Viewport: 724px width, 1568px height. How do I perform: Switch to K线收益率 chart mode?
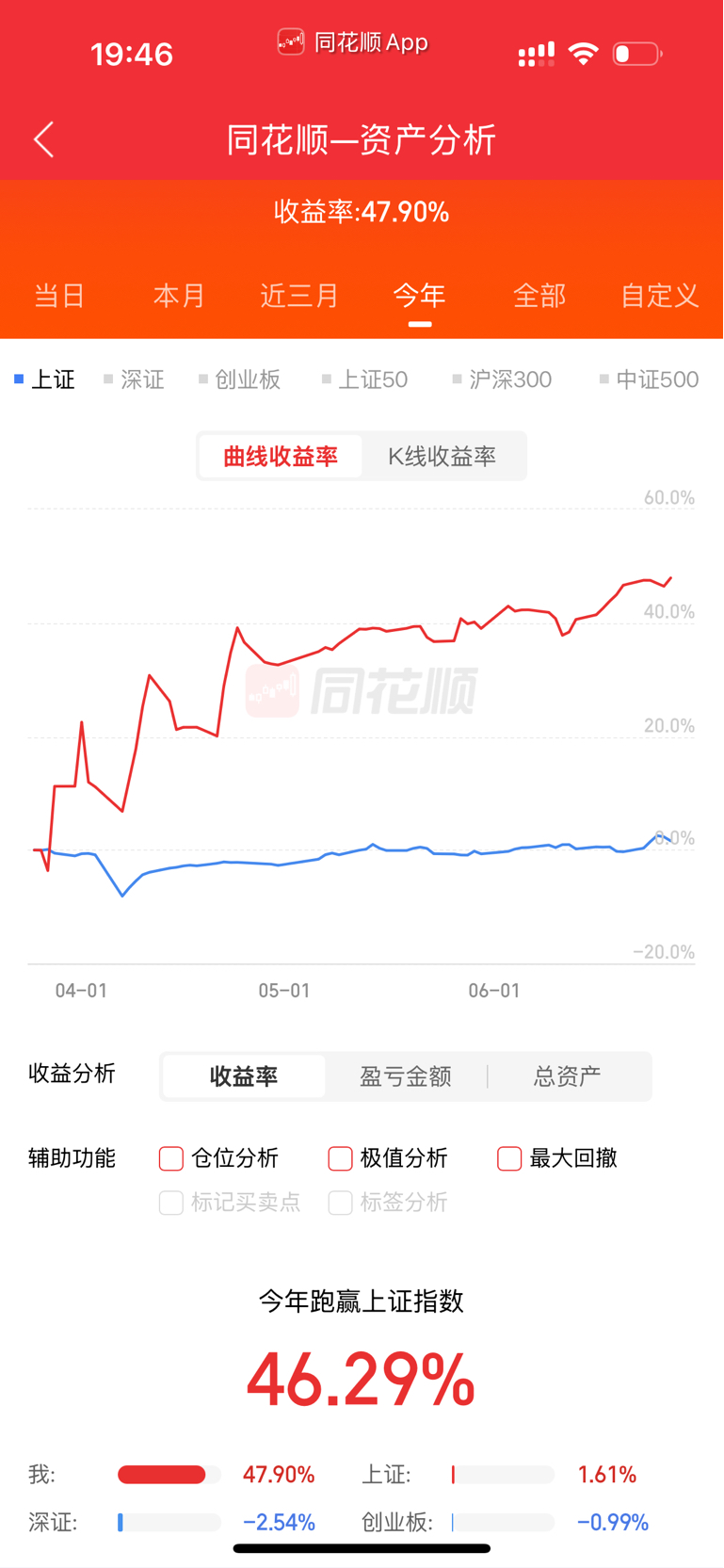(442, 457)
